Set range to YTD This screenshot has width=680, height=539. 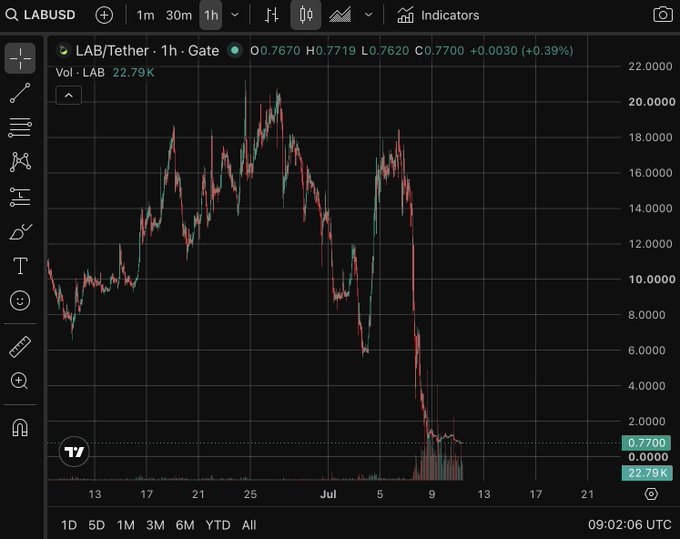tap(218, 525)
